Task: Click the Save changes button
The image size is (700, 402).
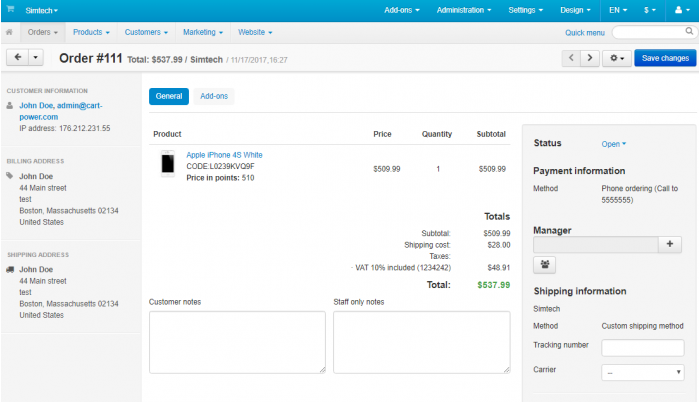Action: click(665, 58)
